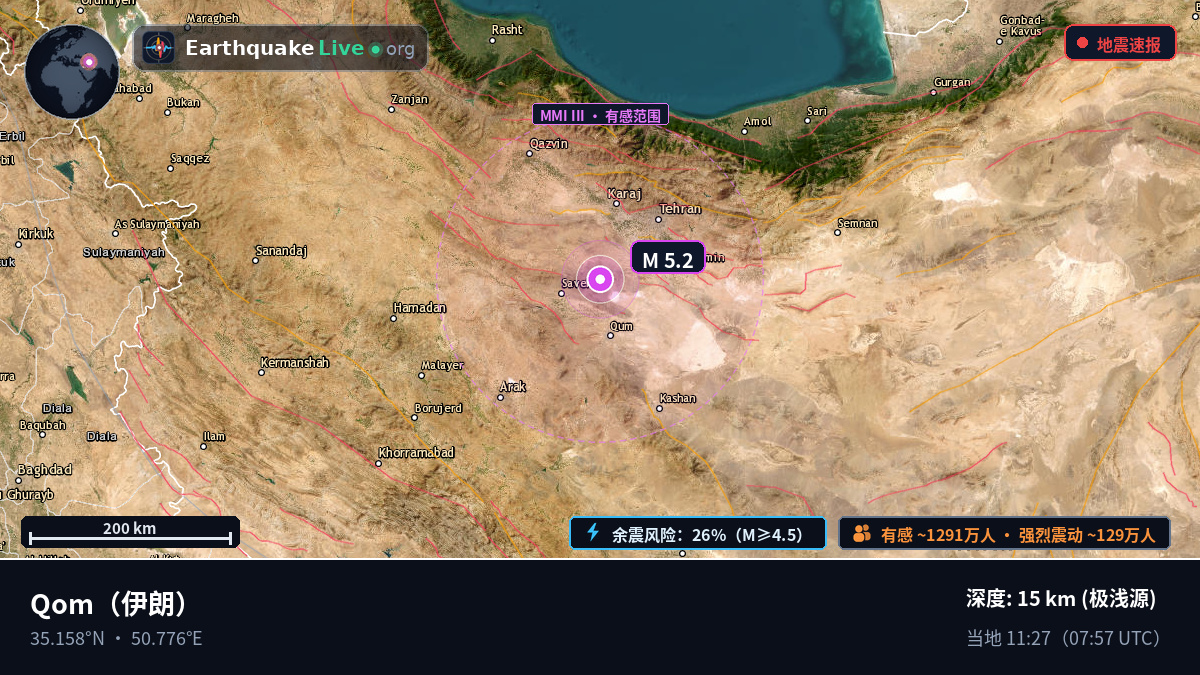The width and height of the screenshot is (1200, 675).
Task: Click the Earthquake Live.org title text
Action: [x=300, y=48]
